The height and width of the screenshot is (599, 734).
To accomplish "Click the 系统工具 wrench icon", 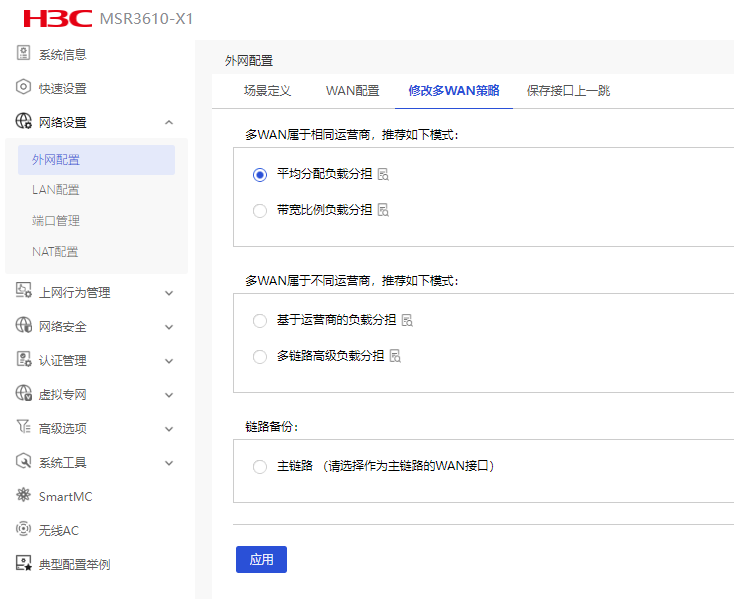I will pyautogui.click(x=23, y=461).
